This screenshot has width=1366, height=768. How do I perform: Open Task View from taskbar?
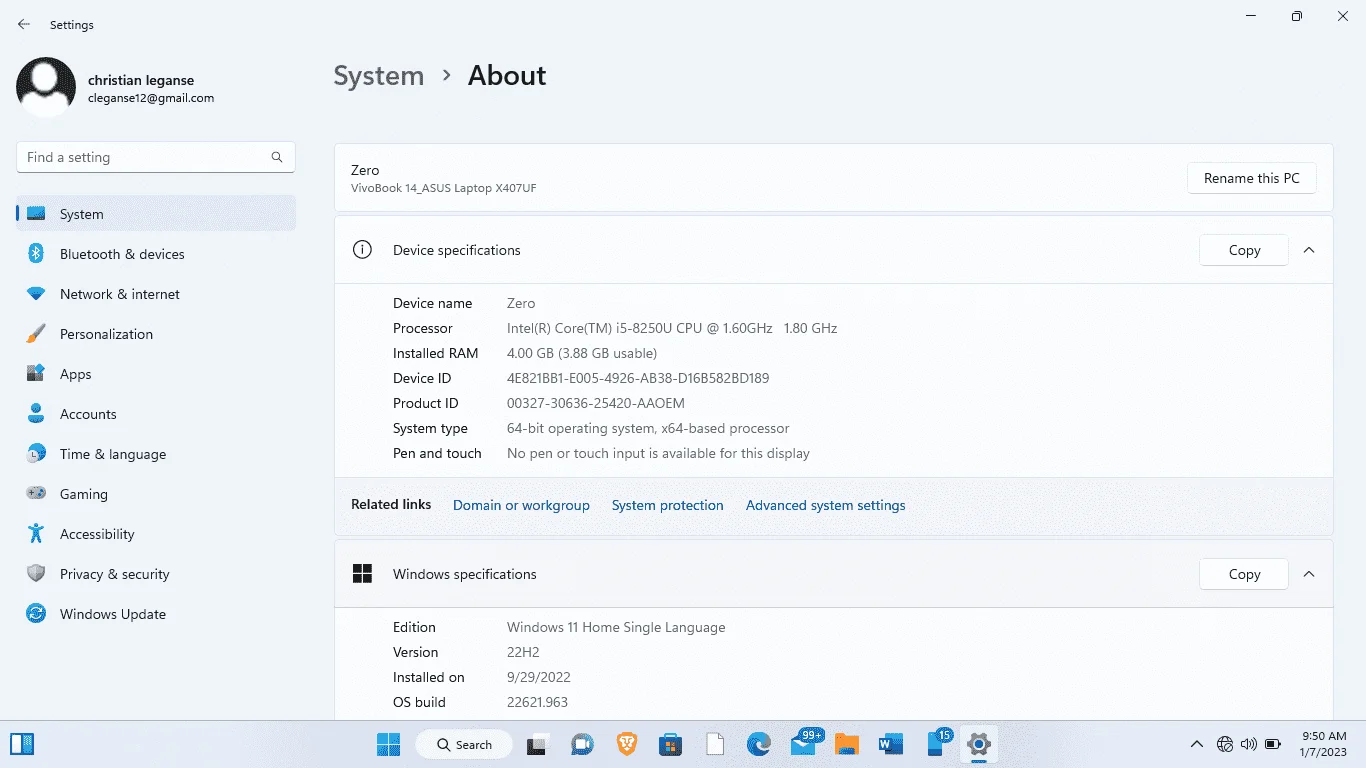[537, 744]
